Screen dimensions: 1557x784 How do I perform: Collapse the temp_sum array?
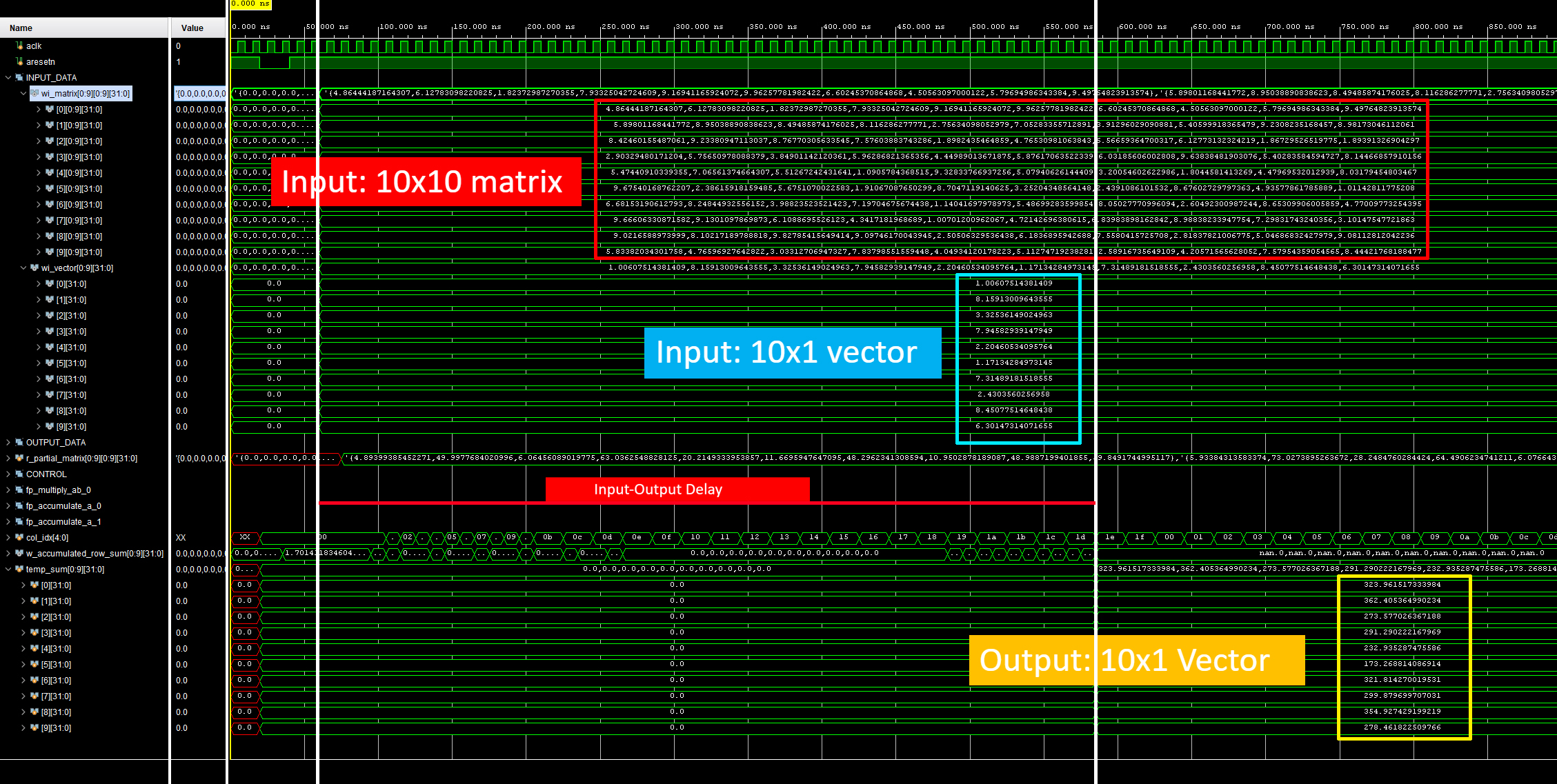coord(8,569)
